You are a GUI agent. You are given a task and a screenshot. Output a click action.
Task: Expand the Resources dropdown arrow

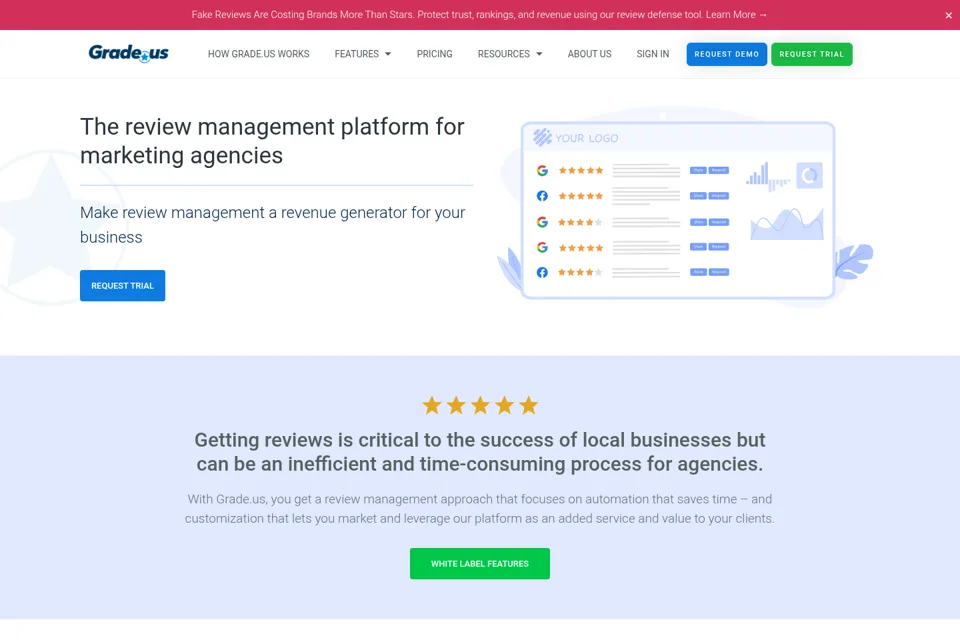(x=539, y=54)
